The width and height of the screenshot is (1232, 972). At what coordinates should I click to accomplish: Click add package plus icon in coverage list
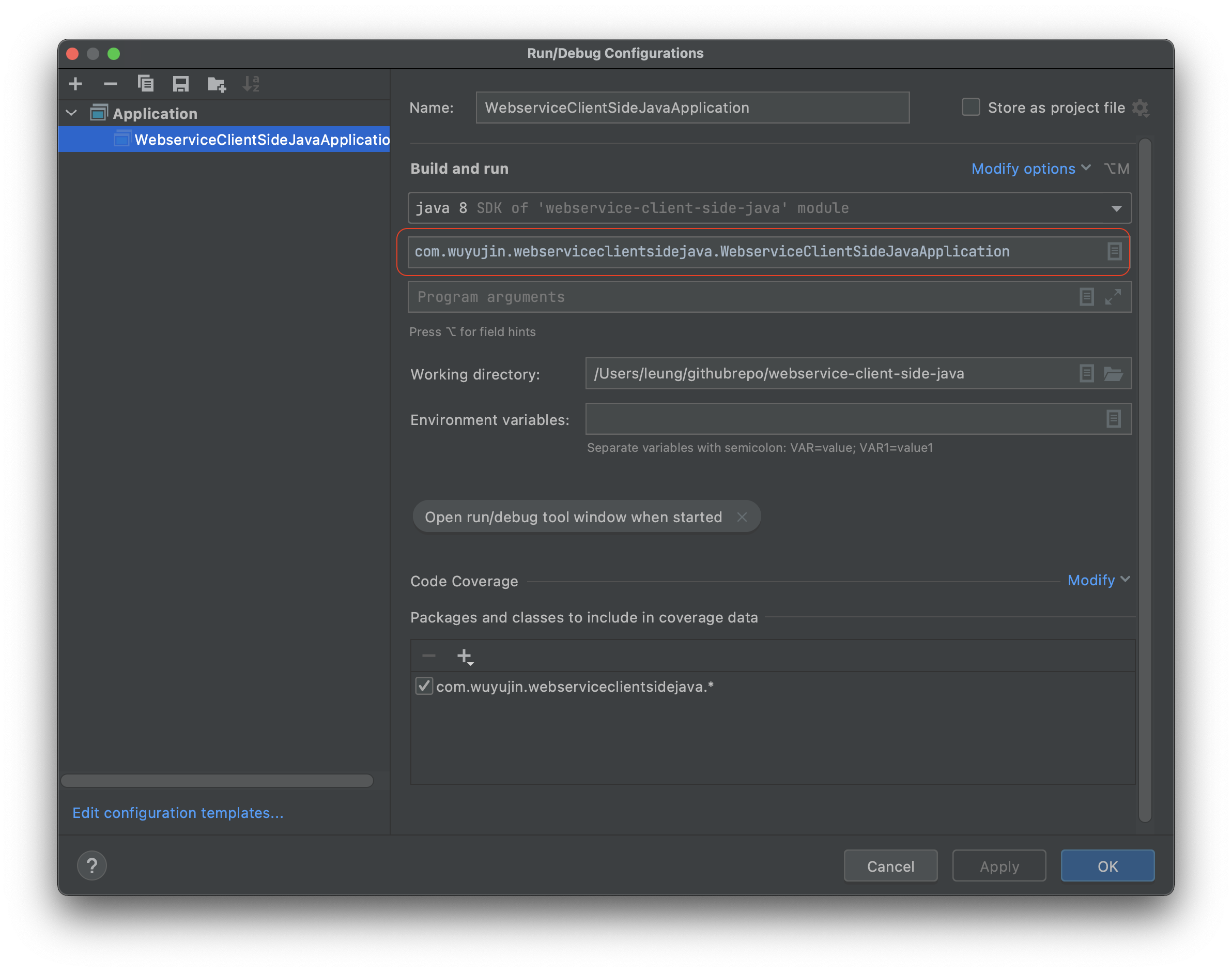(x=465, y=656)
